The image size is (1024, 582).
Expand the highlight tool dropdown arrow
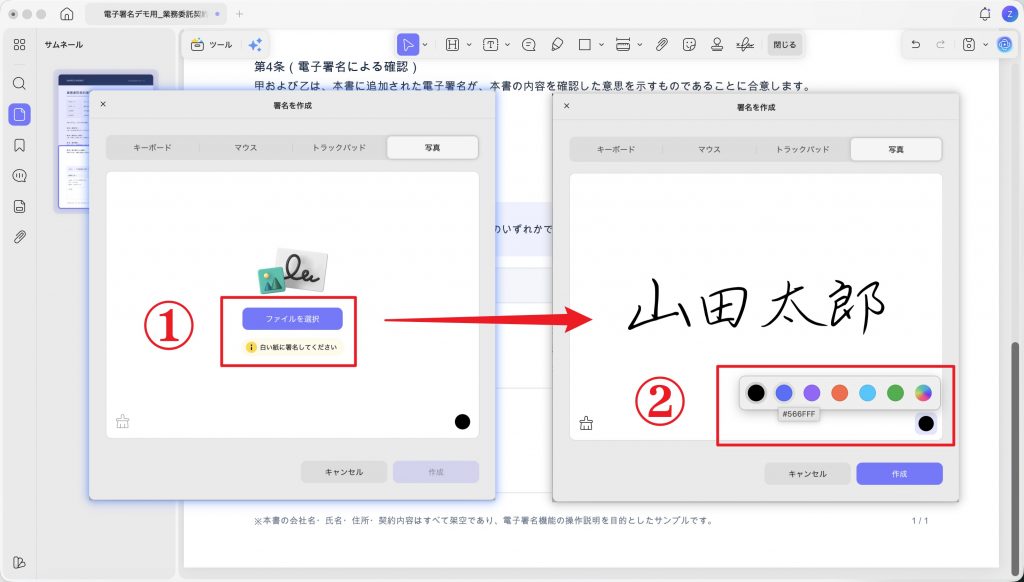[469, 45]
